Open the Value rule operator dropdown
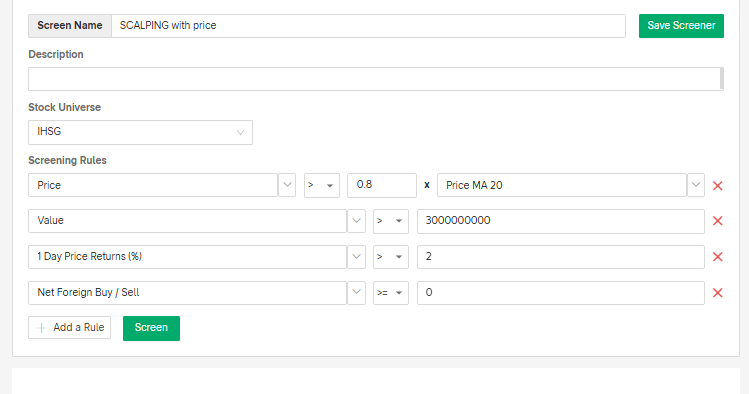Screen dimensions: 749x394 click(391, 221)
